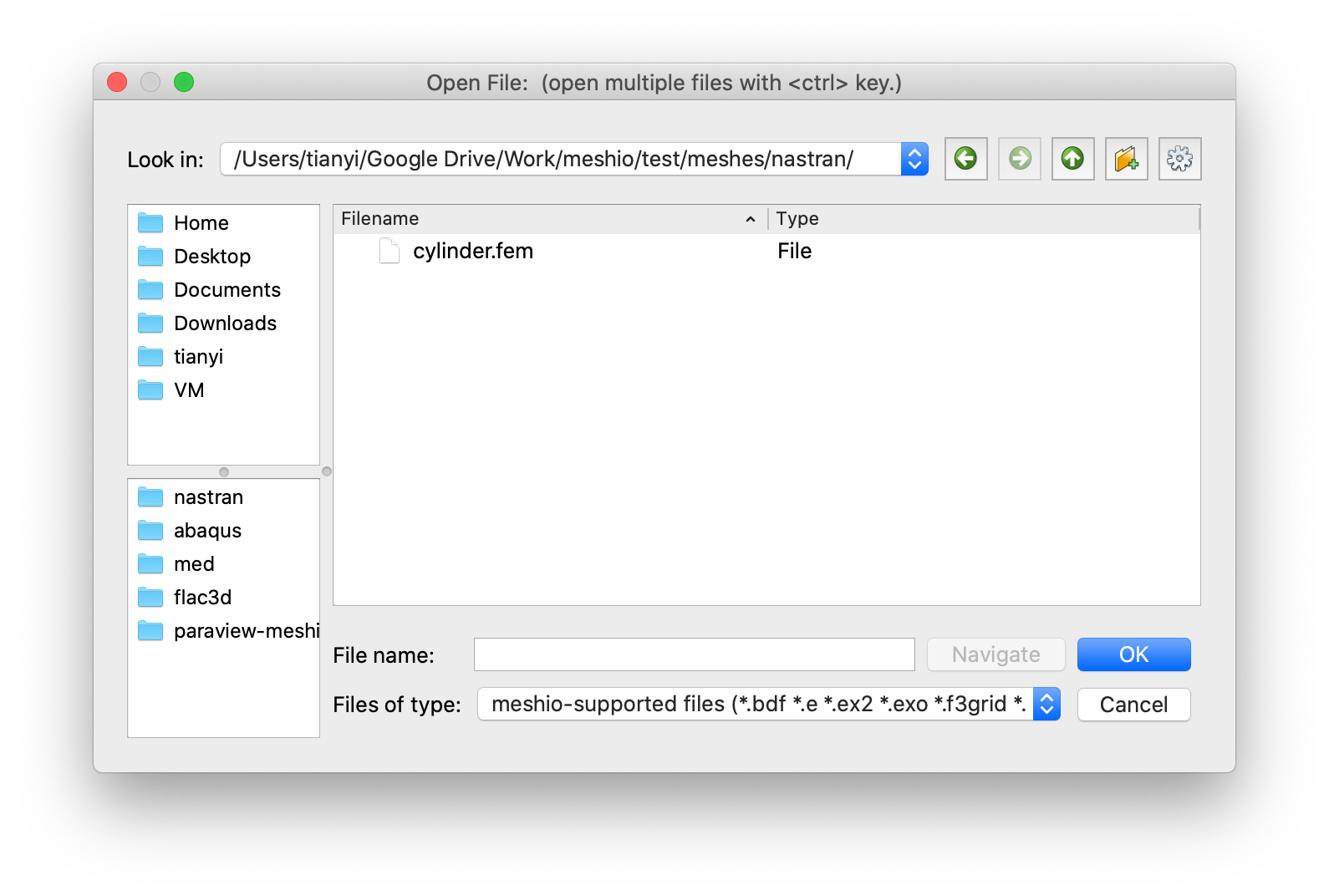The width and height of the screenshot is (1329, 896).
Task: Click the cylinder.fem file icon
Action: pos(390,251)
